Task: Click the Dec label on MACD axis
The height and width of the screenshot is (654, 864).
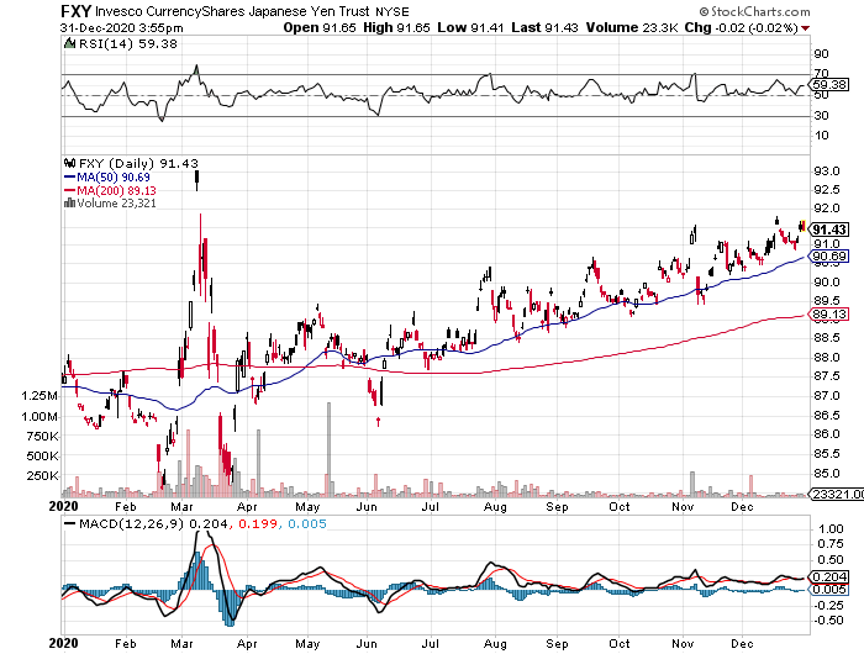Action: 742,644
